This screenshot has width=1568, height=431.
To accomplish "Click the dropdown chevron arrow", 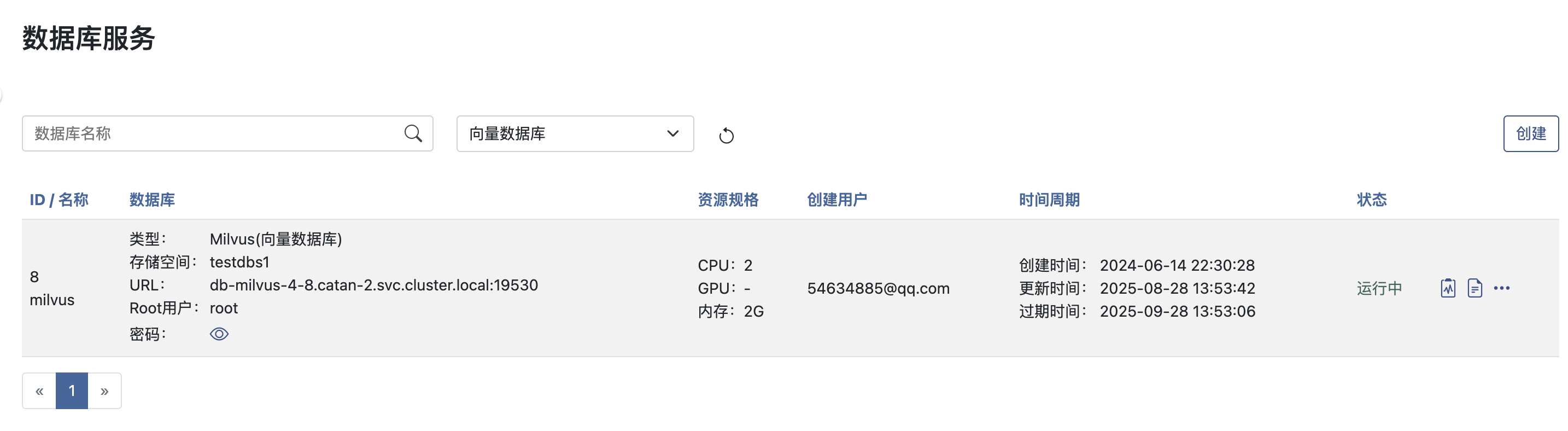I will (672, 133).
